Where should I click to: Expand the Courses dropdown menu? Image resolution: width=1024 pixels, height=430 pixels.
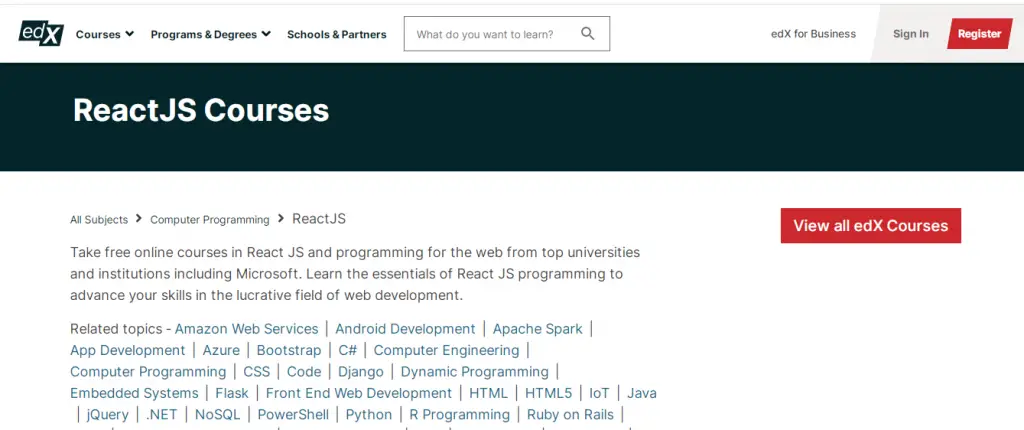coord(104,34)
